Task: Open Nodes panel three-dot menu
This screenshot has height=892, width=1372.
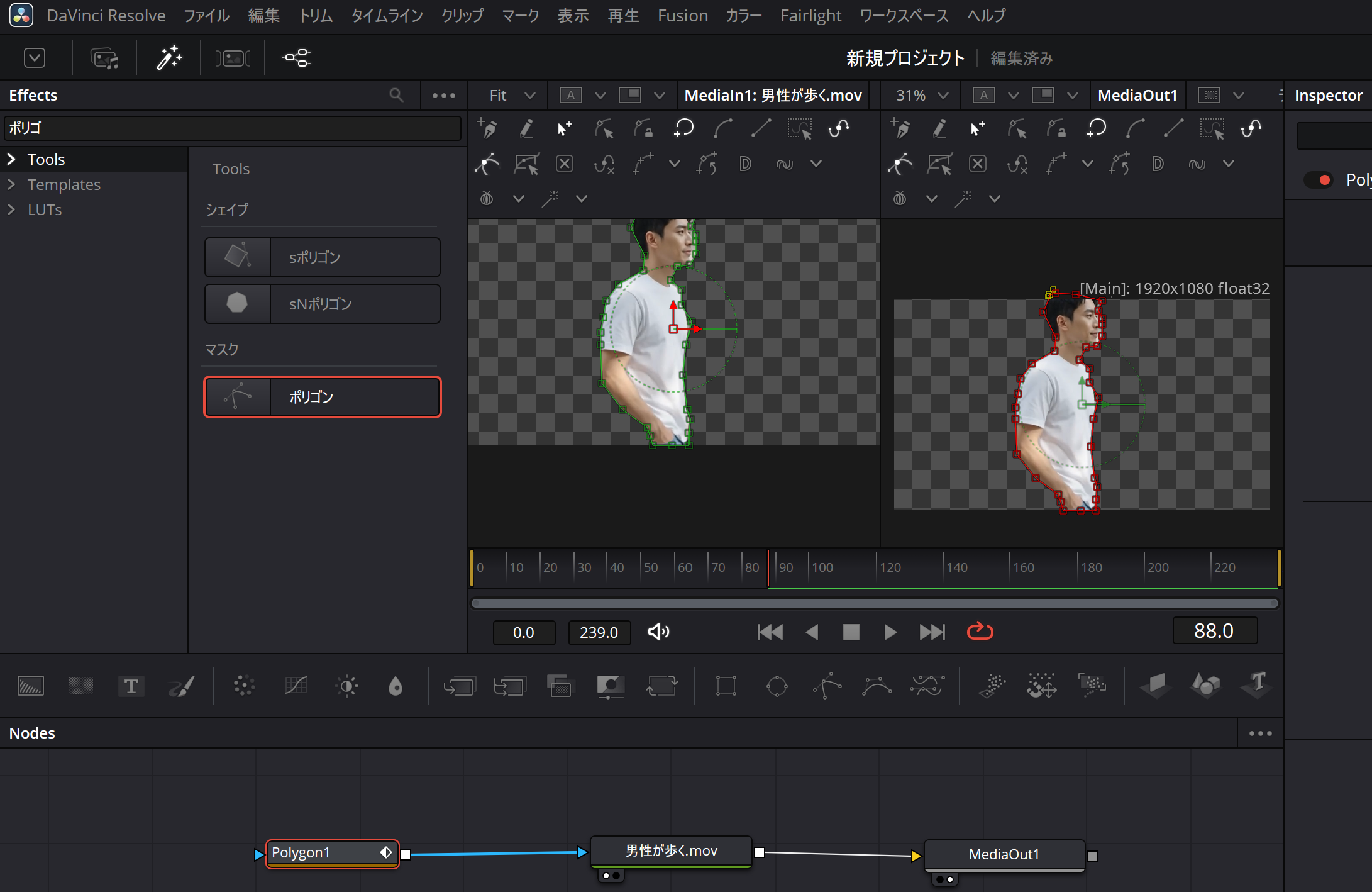Action: [1260, 733]
